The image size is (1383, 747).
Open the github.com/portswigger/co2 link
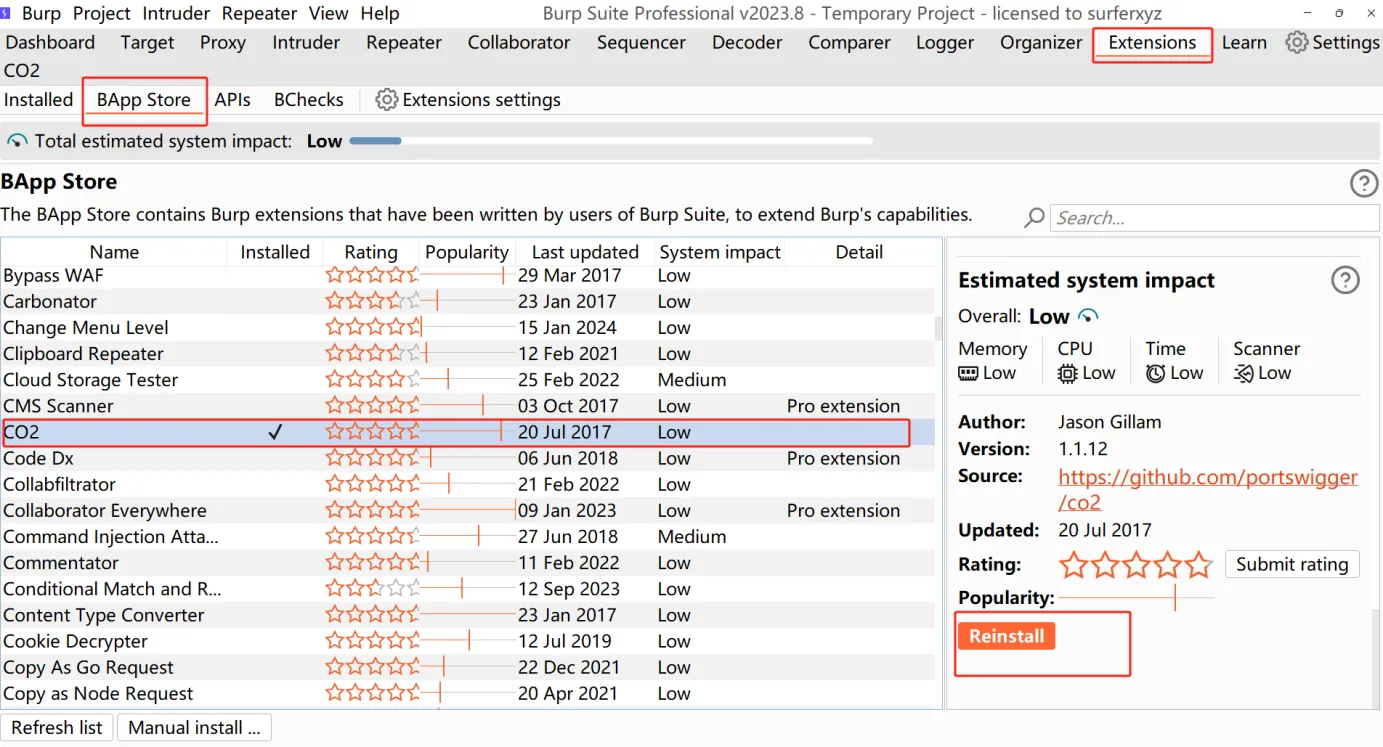pyautogui.click(x=1208, y=489)
